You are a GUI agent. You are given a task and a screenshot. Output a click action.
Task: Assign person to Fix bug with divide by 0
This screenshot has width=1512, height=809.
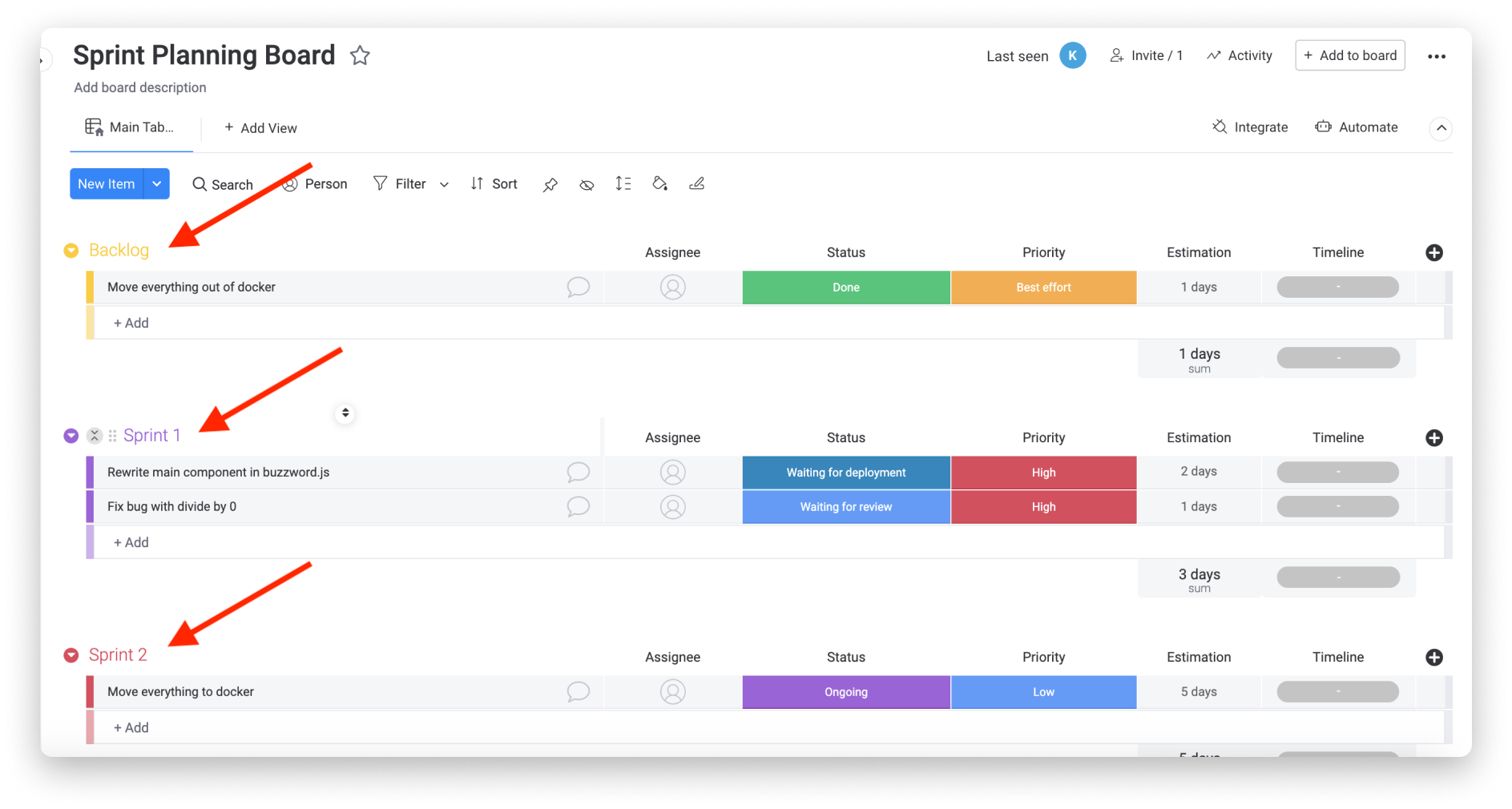point(672,506)
